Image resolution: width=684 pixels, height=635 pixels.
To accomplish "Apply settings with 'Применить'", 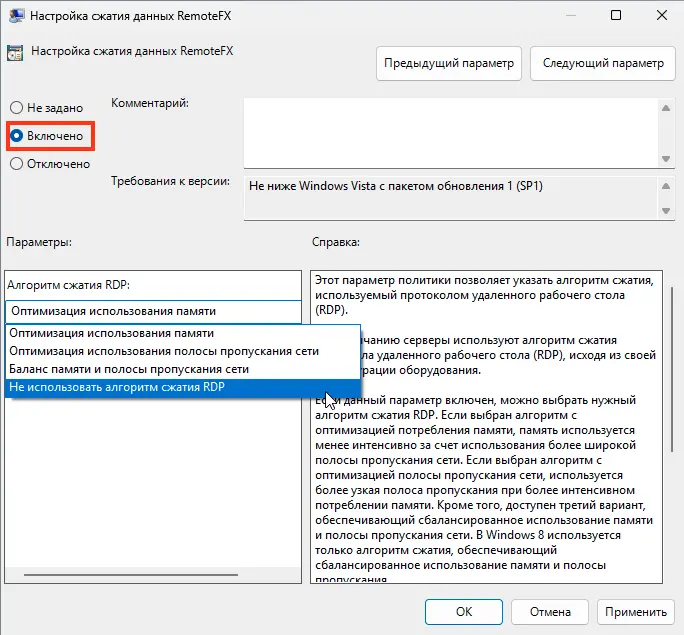I will tap(636, 611).
